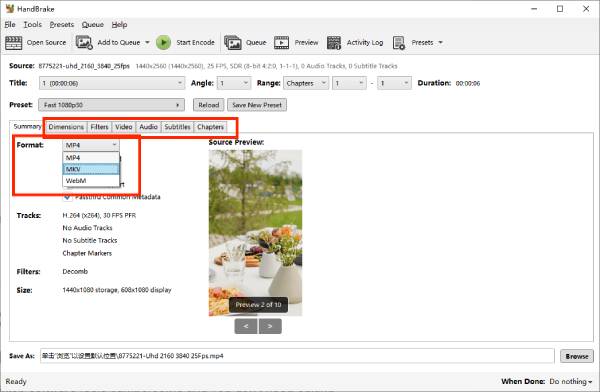Screen dimensions: 600x392
Task: Open the end chapter dropdown
Action: (x=394, y=83)
